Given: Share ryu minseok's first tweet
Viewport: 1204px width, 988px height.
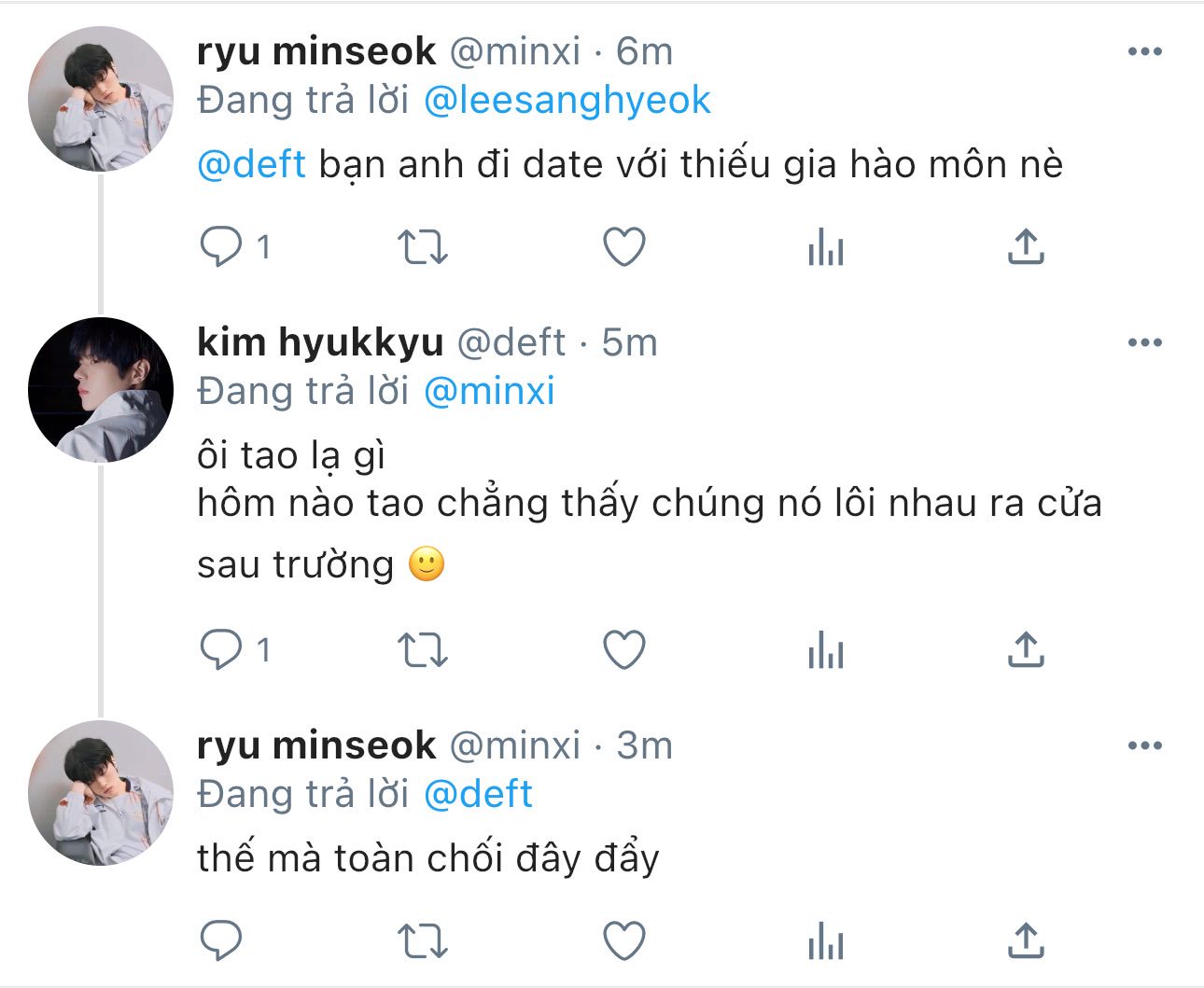Looking at the screenshot, I should pos(1026,246).
